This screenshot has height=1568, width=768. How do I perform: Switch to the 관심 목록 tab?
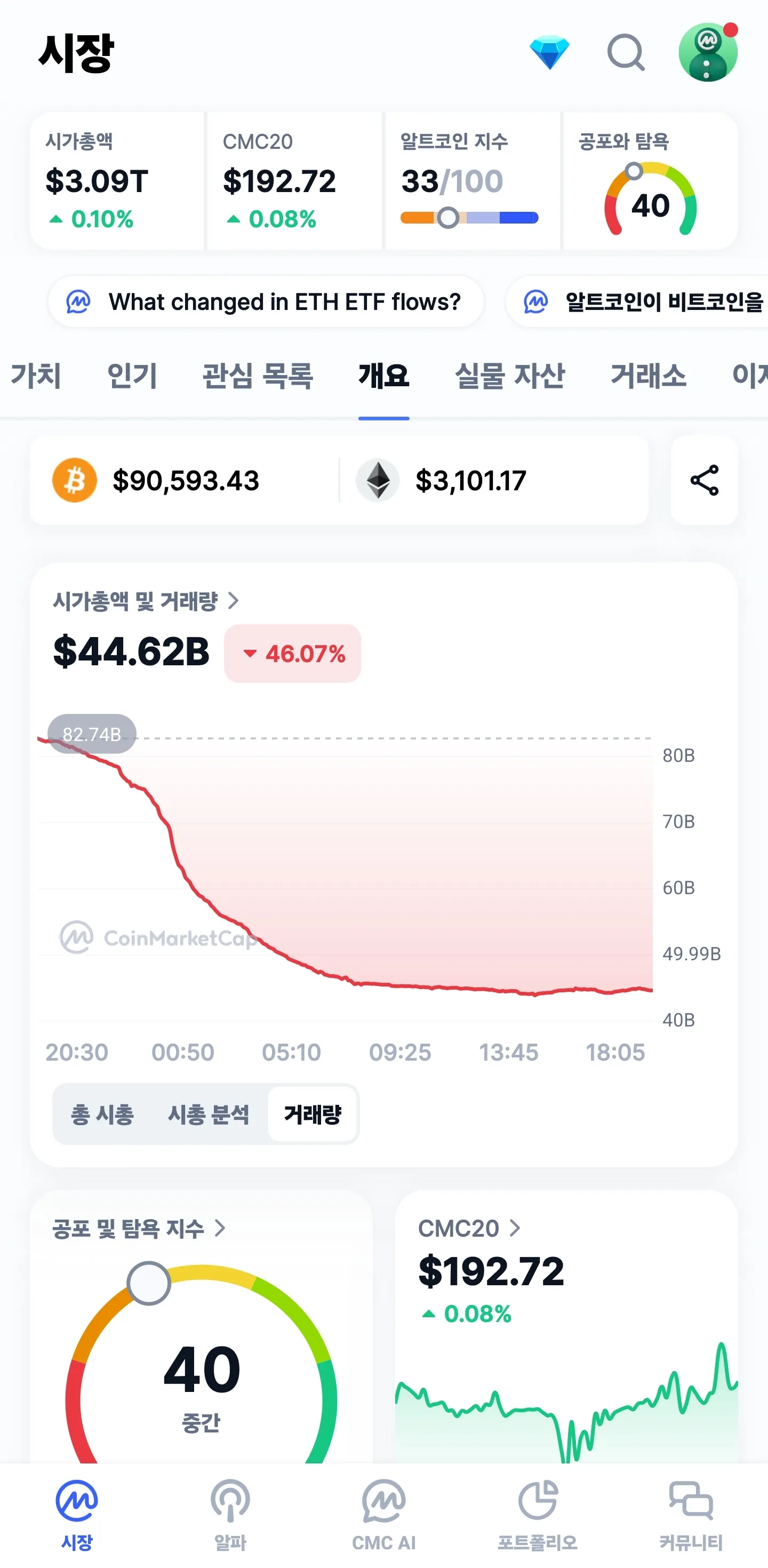click(x=258, y=375)
